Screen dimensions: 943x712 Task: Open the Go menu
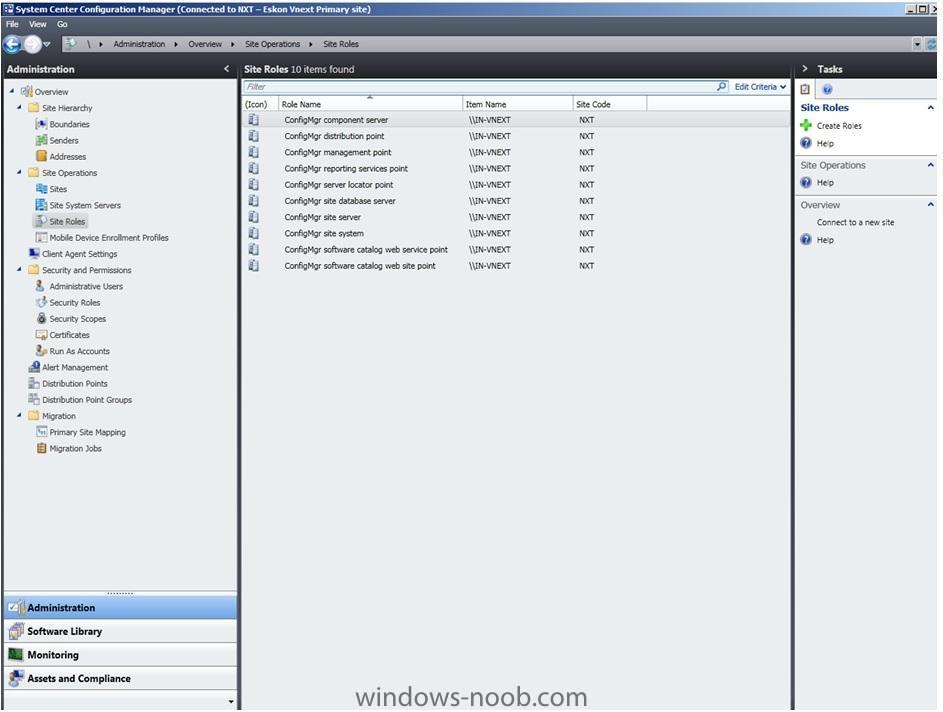pyautogui.click(x=62, y=24)
